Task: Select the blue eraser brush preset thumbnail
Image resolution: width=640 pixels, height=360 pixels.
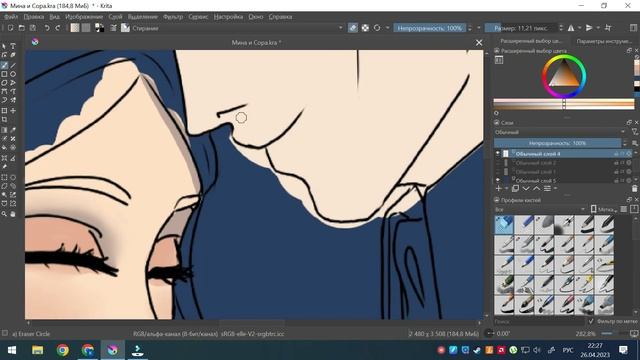Action: click(x=504, y=225)
